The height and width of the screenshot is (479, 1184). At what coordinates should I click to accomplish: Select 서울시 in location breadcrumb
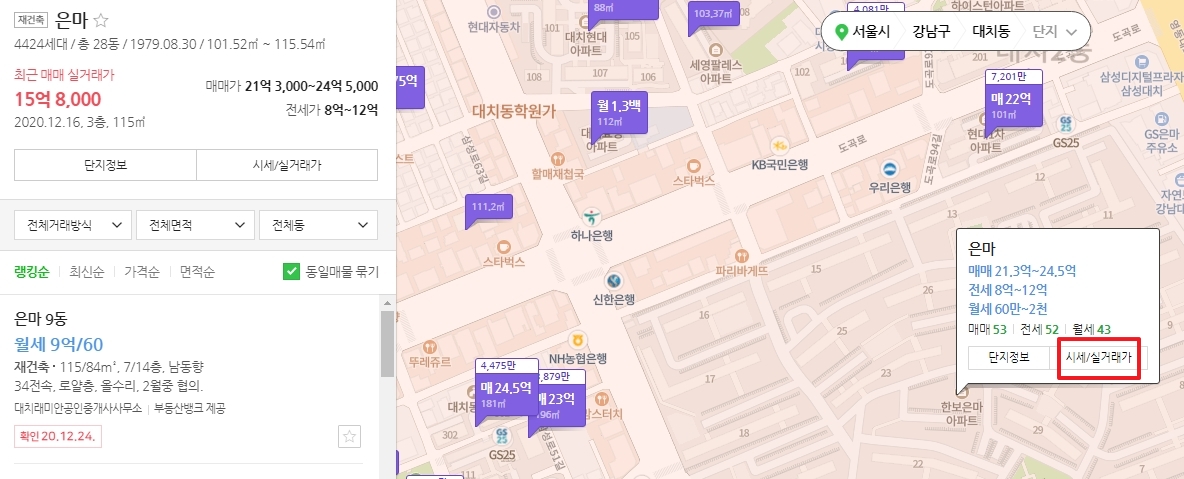pyautogui.click(x=871, y=32)
